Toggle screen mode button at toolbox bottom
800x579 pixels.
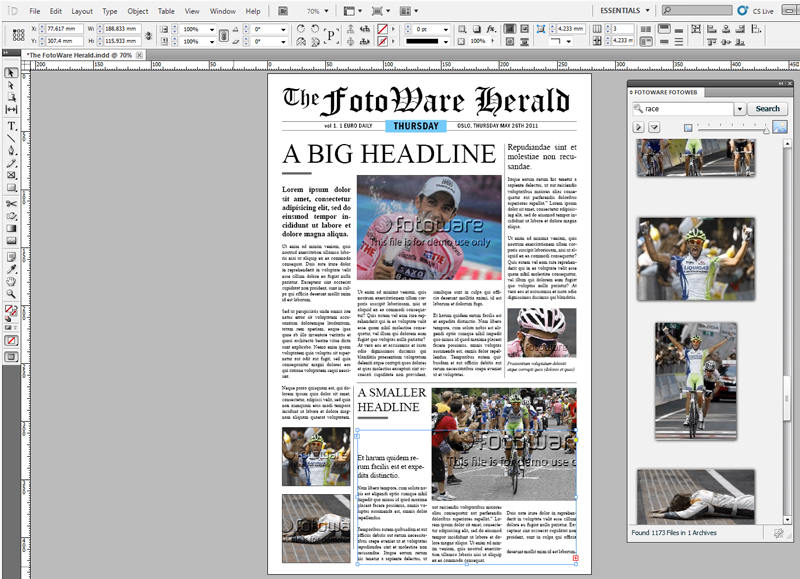[x=11, y=357]
